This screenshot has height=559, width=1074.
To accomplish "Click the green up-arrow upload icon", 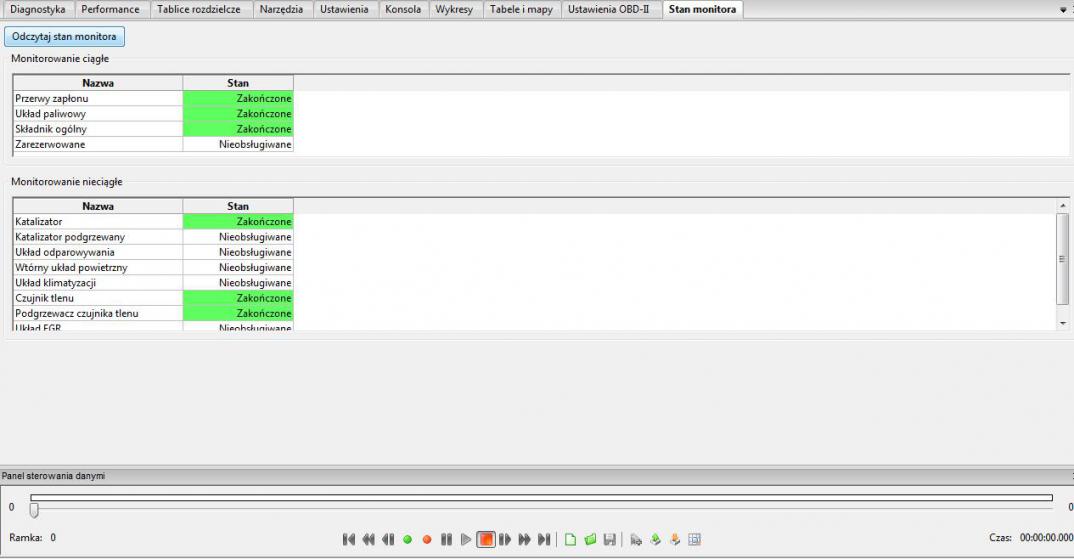I will click(x=655, y=540).
